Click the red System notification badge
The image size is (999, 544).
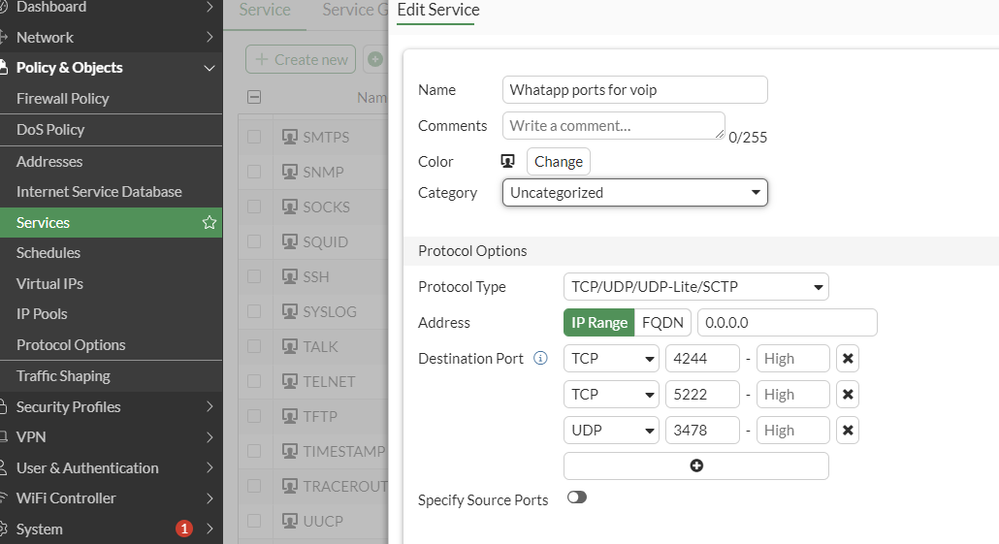pos(184,529)
